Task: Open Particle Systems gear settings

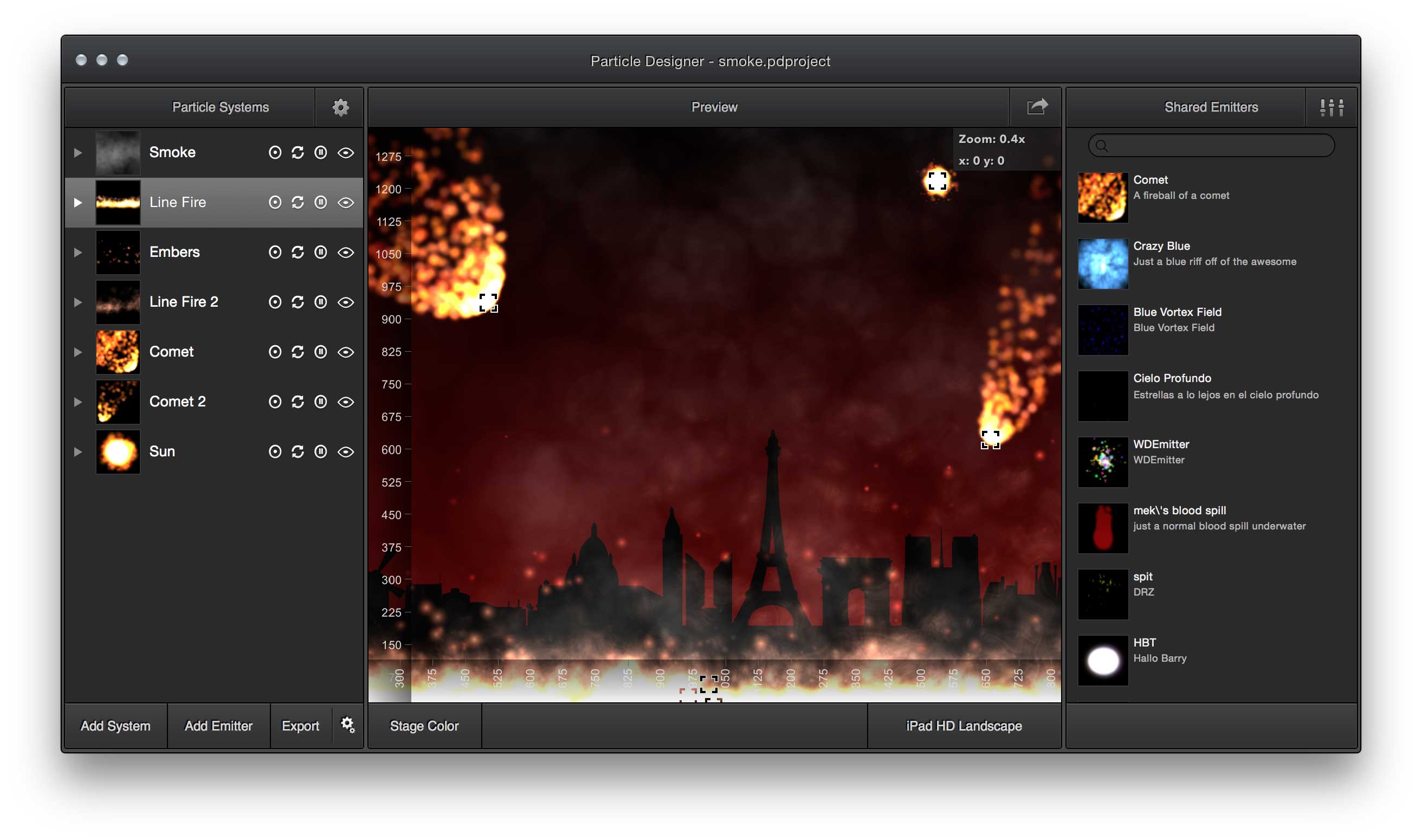Action: point(340,107)
